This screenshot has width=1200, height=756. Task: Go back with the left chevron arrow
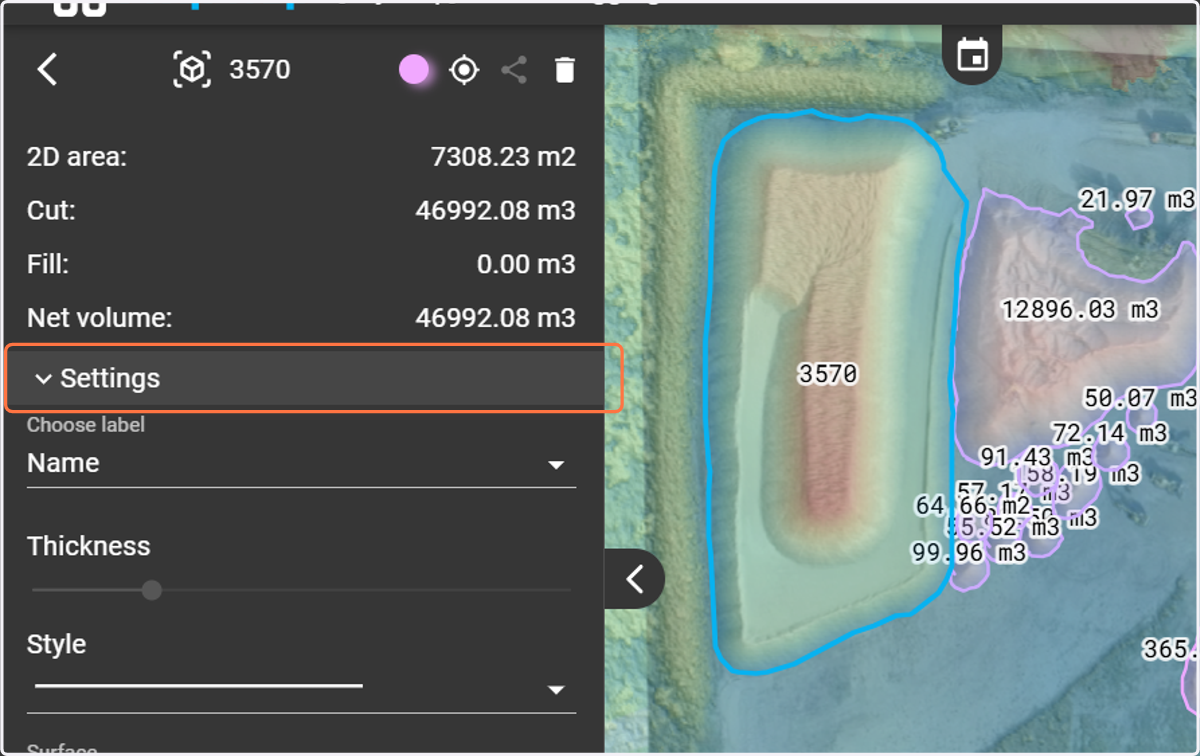pyautogui.click(x=47, y=70)
